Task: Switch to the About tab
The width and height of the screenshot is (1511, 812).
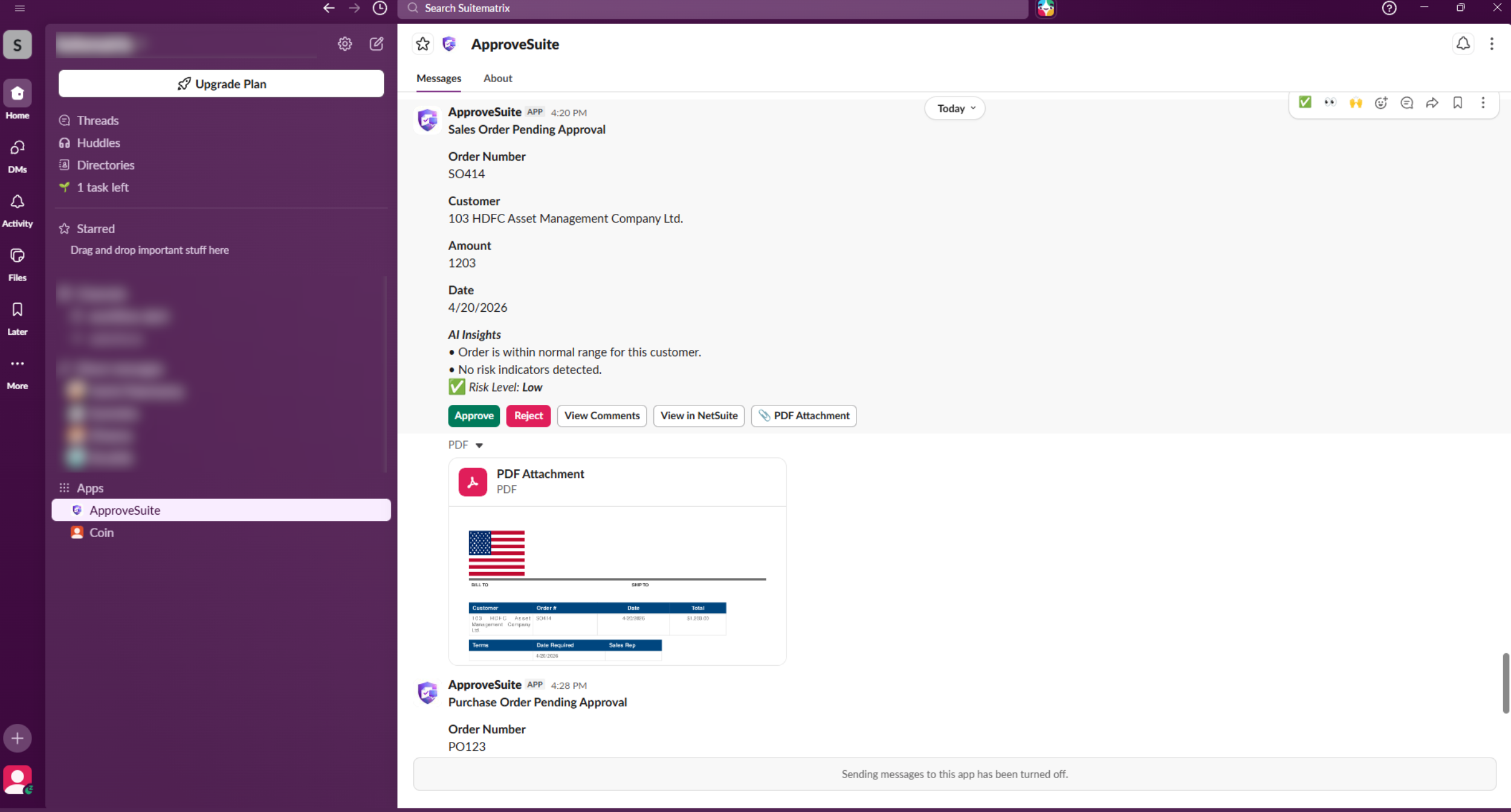Action: pos(497,78)
